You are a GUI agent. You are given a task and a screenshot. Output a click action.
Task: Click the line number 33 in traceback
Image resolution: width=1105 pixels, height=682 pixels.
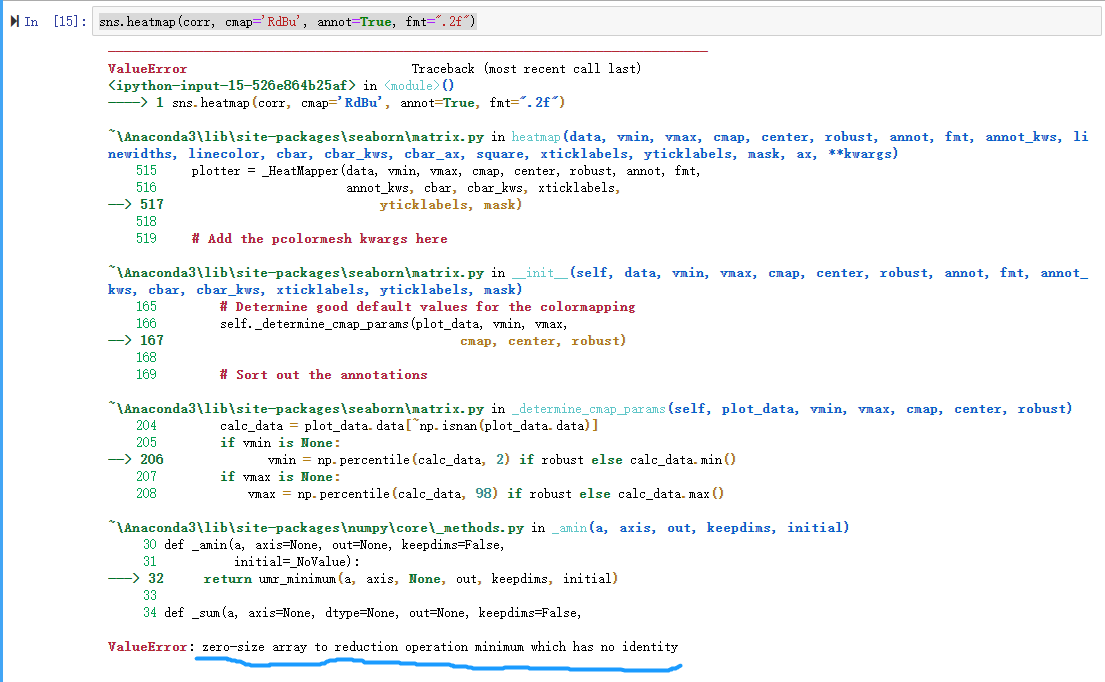point(149,596)
